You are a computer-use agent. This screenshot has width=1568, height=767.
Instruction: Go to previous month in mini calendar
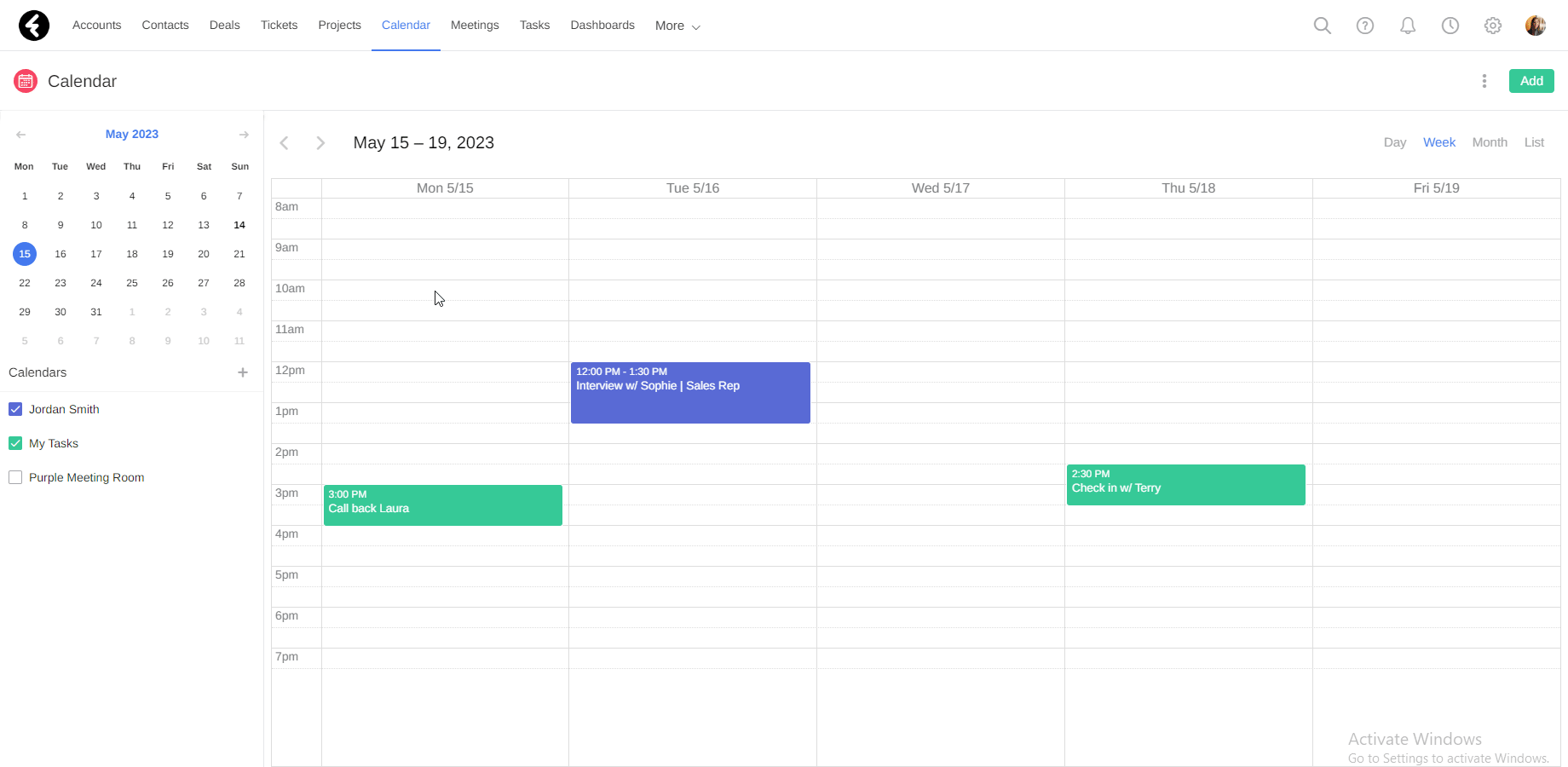coord(21,135)
